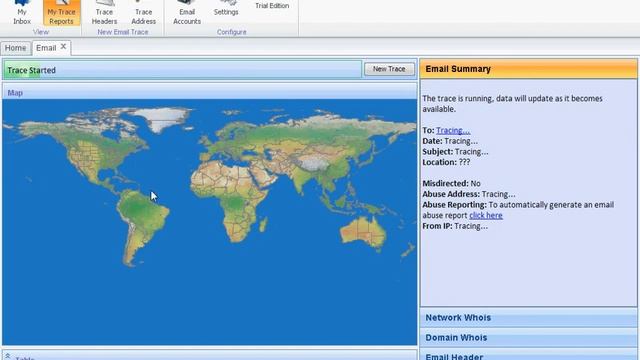The image size is (640, 360).
Task: Click the New Email Trace group label
Action: [123, 32]
